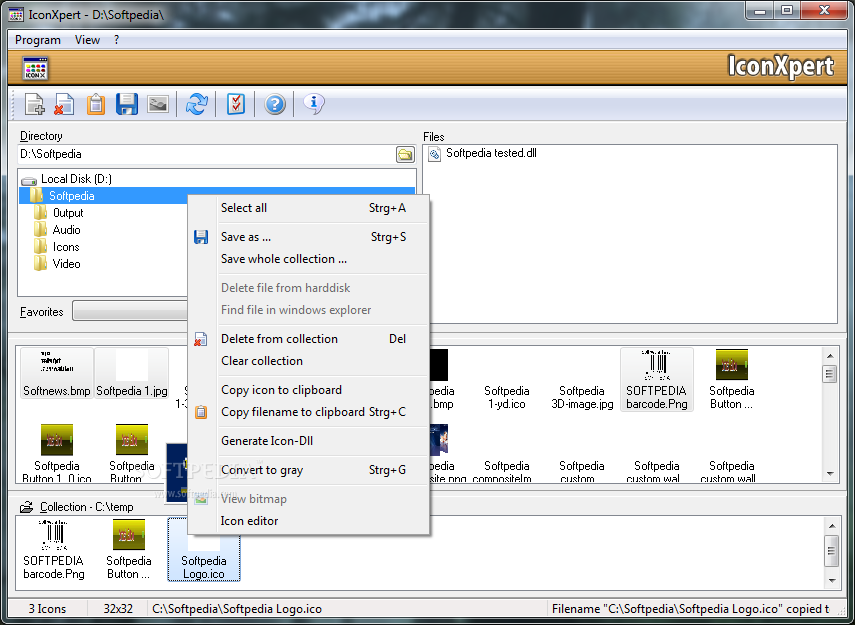Viewport: 855px width, 625px height.
Task: Click the collection scrollbar up arrow
Action: tap(832, 526)
